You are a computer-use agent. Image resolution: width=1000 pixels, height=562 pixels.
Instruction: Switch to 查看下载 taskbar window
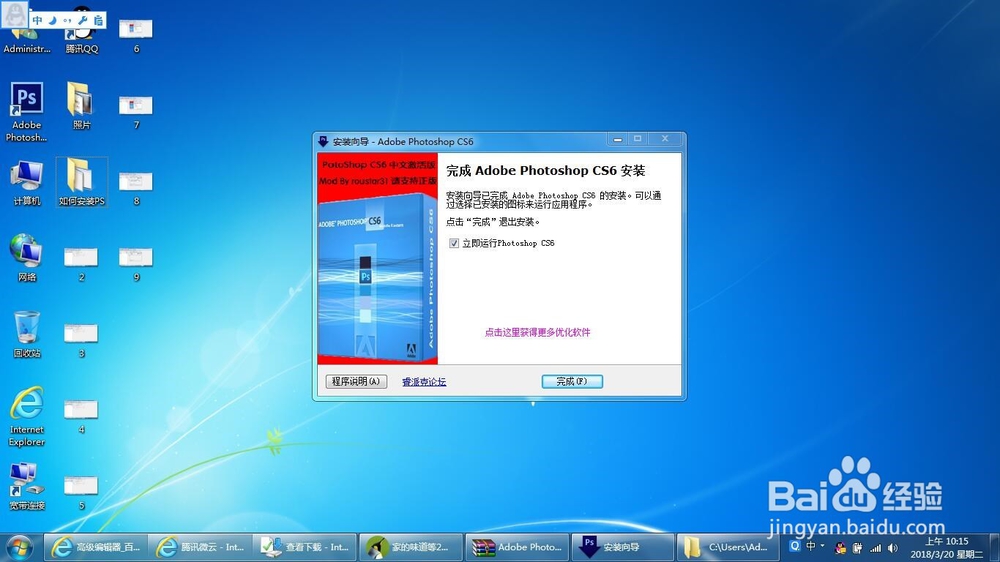coord(305,547)
